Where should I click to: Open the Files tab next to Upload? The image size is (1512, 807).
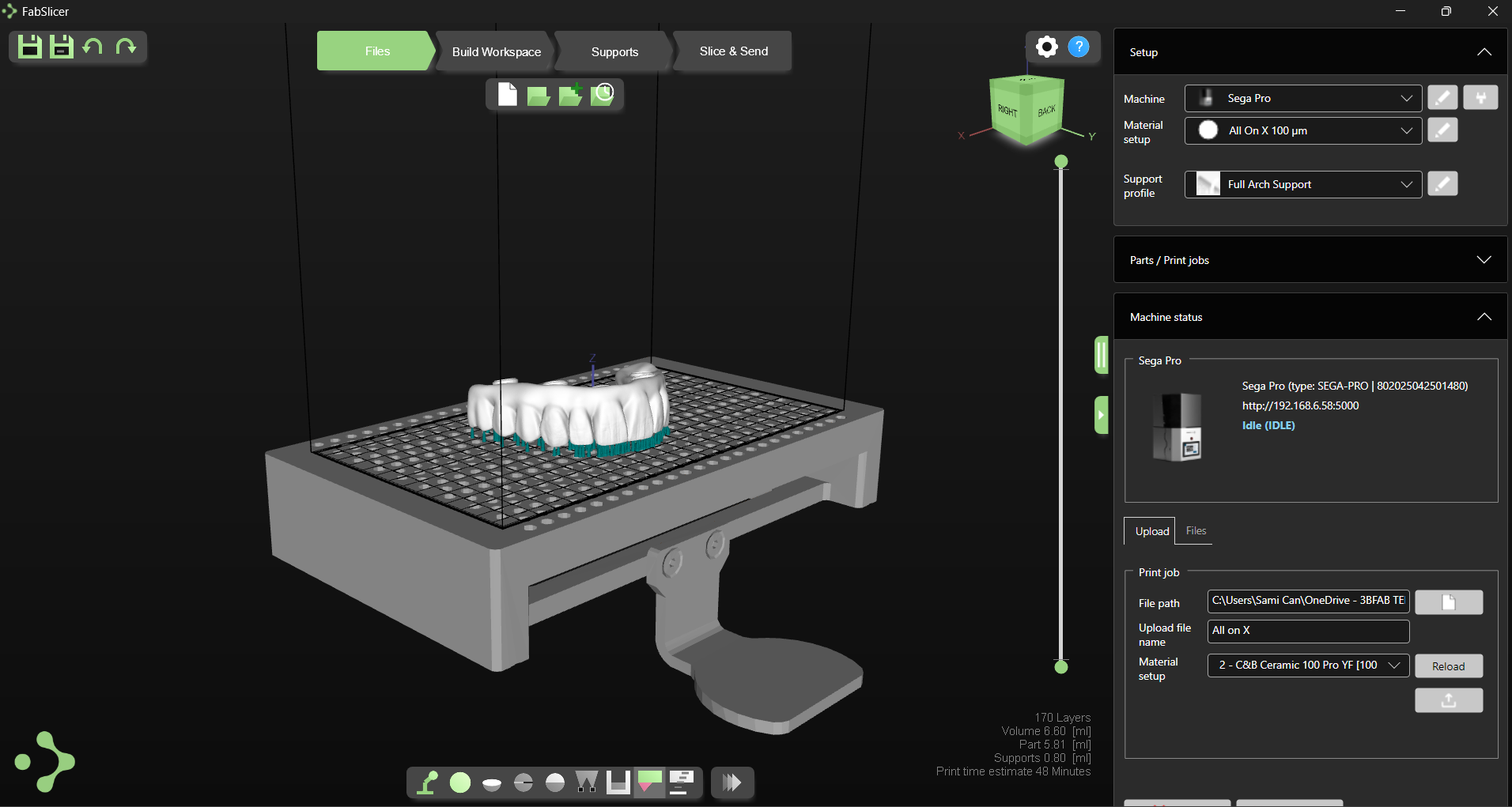(x=1196, y=531)
